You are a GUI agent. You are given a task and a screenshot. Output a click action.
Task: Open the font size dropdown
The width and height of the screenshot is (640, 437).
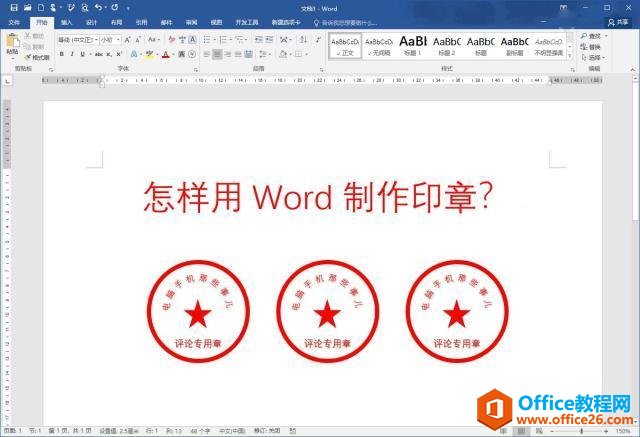click(118, 40)
